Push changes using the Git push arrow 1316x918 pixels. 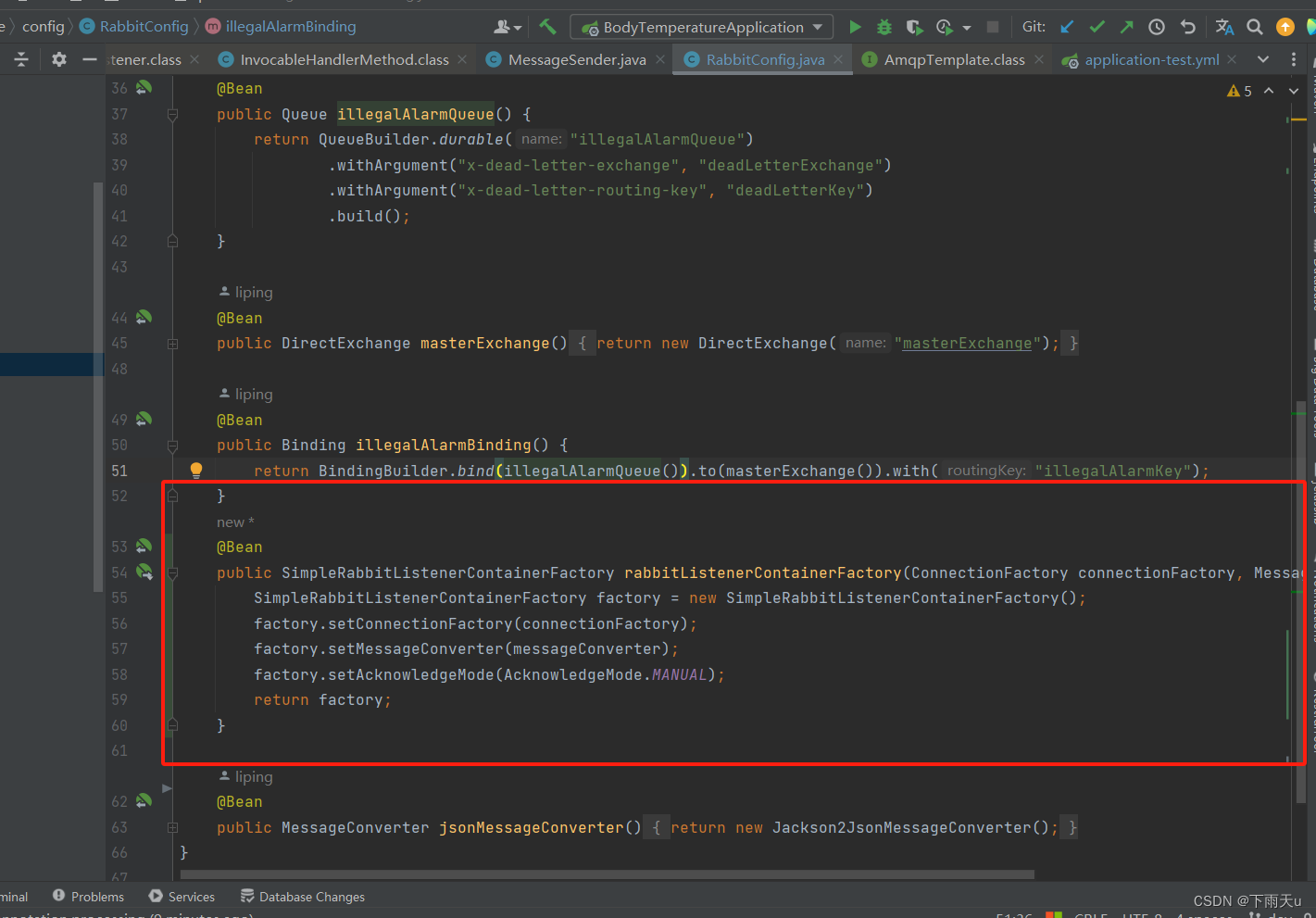click(x=1126, y=27)
